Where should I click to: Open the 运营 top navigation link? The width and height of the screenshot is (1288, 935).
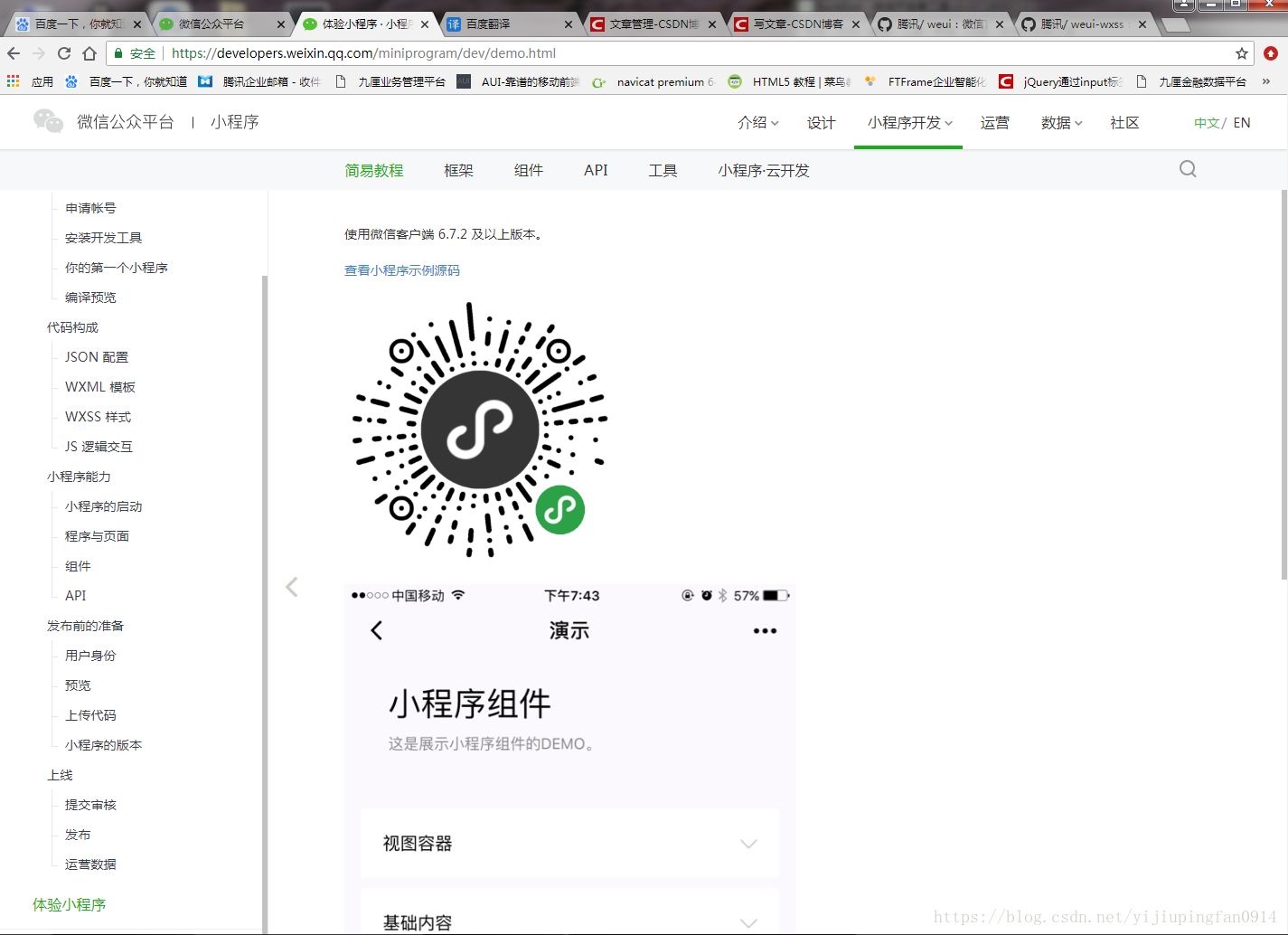[x=995, y=123]
